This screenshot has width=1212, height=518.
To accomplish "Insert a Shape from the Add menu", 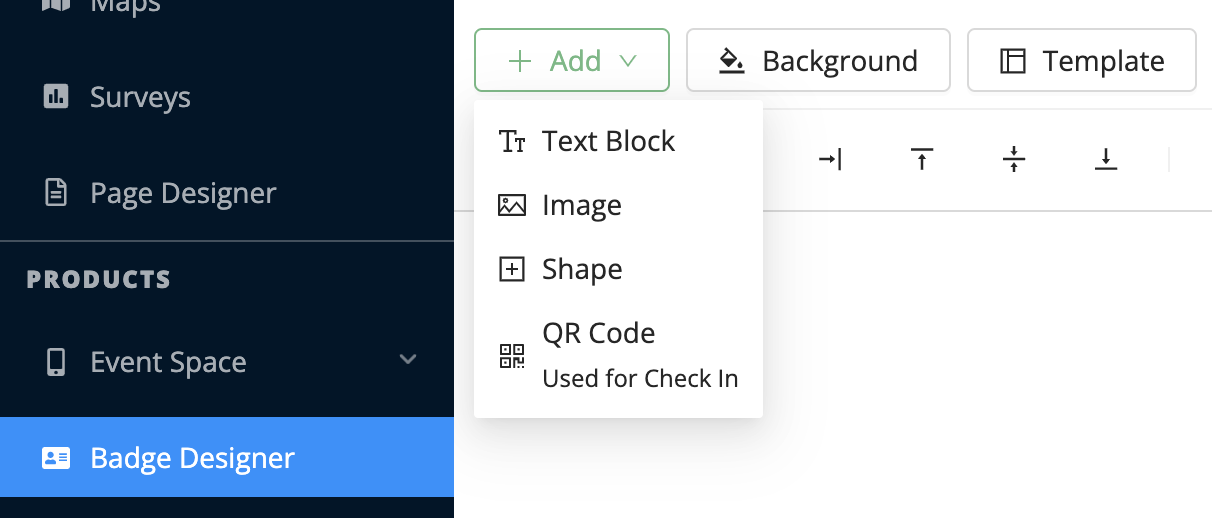I will 582,270.
